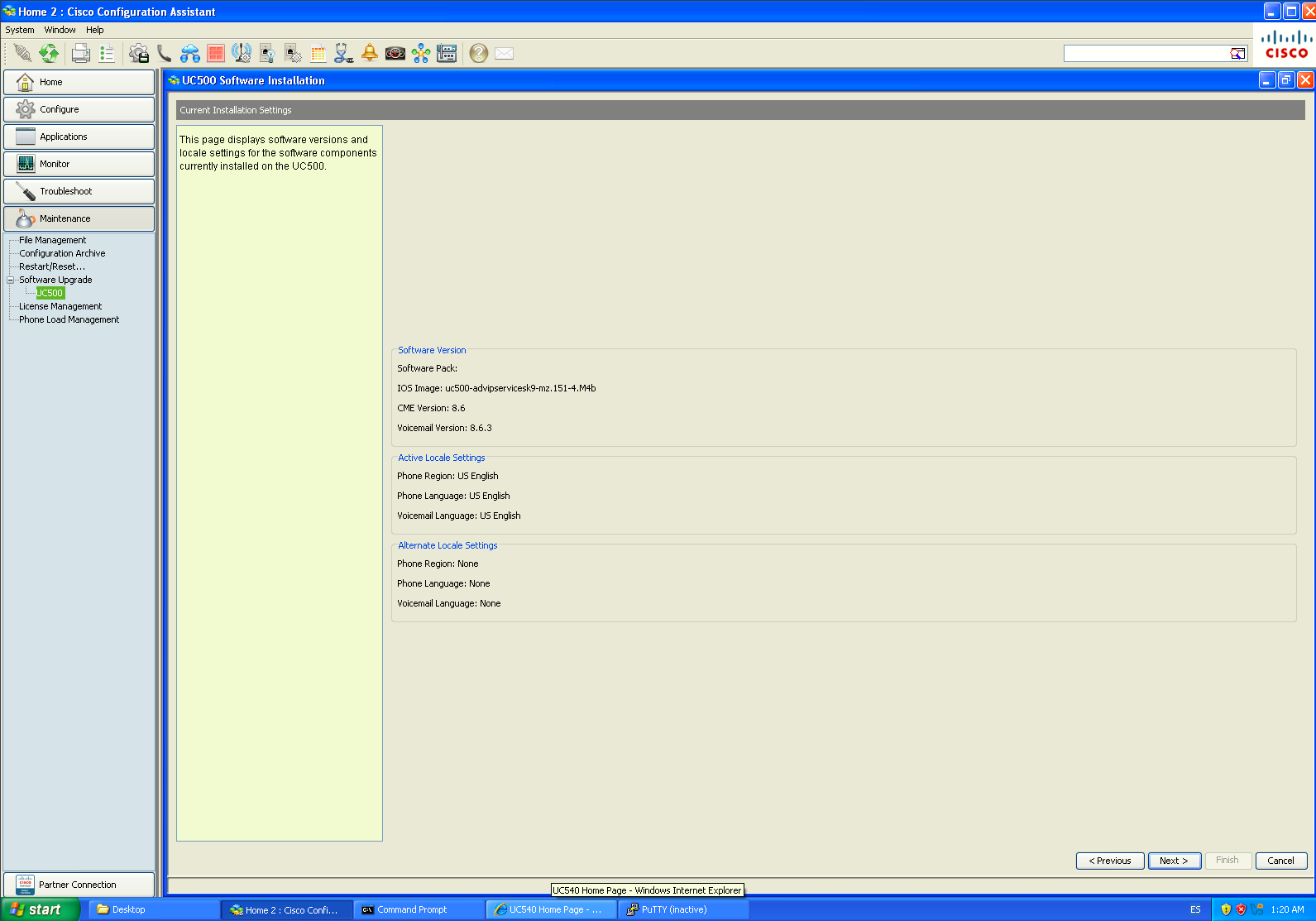Restore the UC500 Software Installation window
Image resolution: width=1316 pixels, height=921 pixels.
1286,80
